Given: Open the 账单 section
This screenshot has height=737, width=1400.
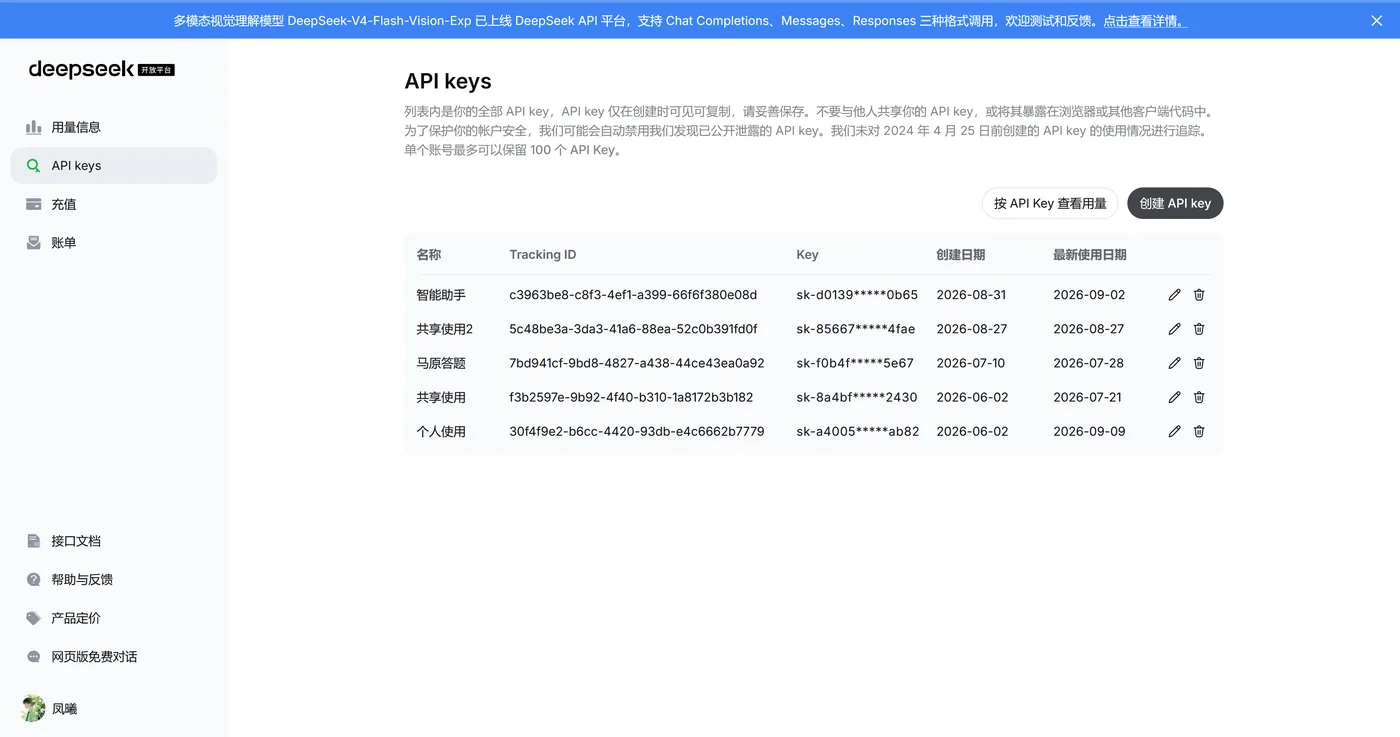Looking at the screenshot, I should [113, 243].
